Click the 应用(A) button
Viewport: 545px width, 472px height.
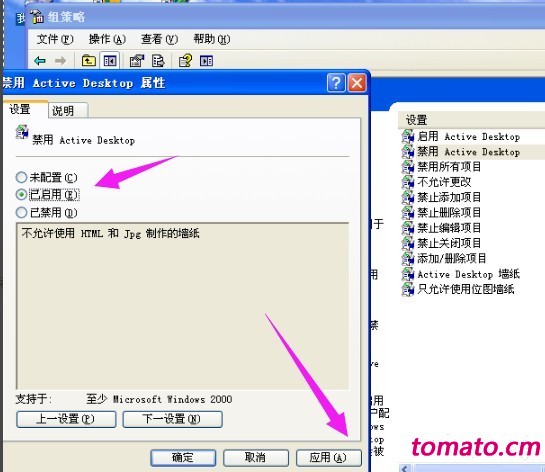[328, 458]
